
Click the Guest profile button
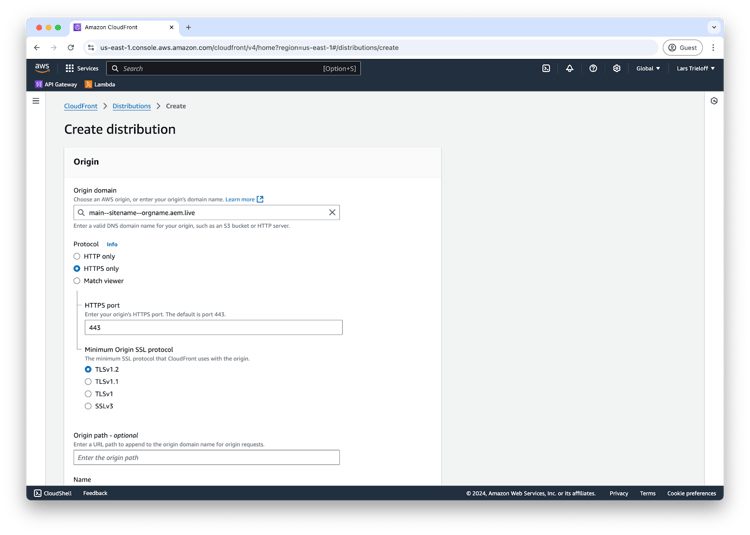coord(683,47)
